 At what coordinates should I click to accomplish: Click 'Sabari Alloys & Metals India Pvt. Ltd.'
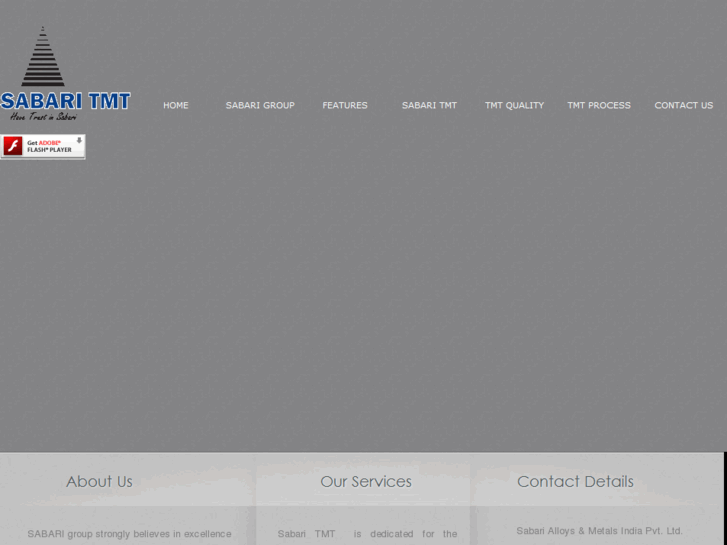599,531
